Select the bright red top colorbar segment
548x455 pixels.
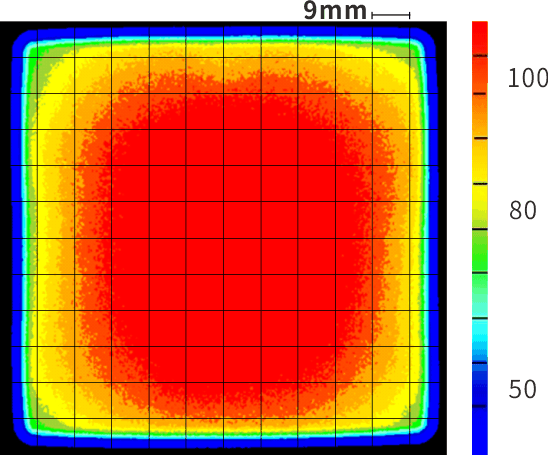click(x=480, y=38)
